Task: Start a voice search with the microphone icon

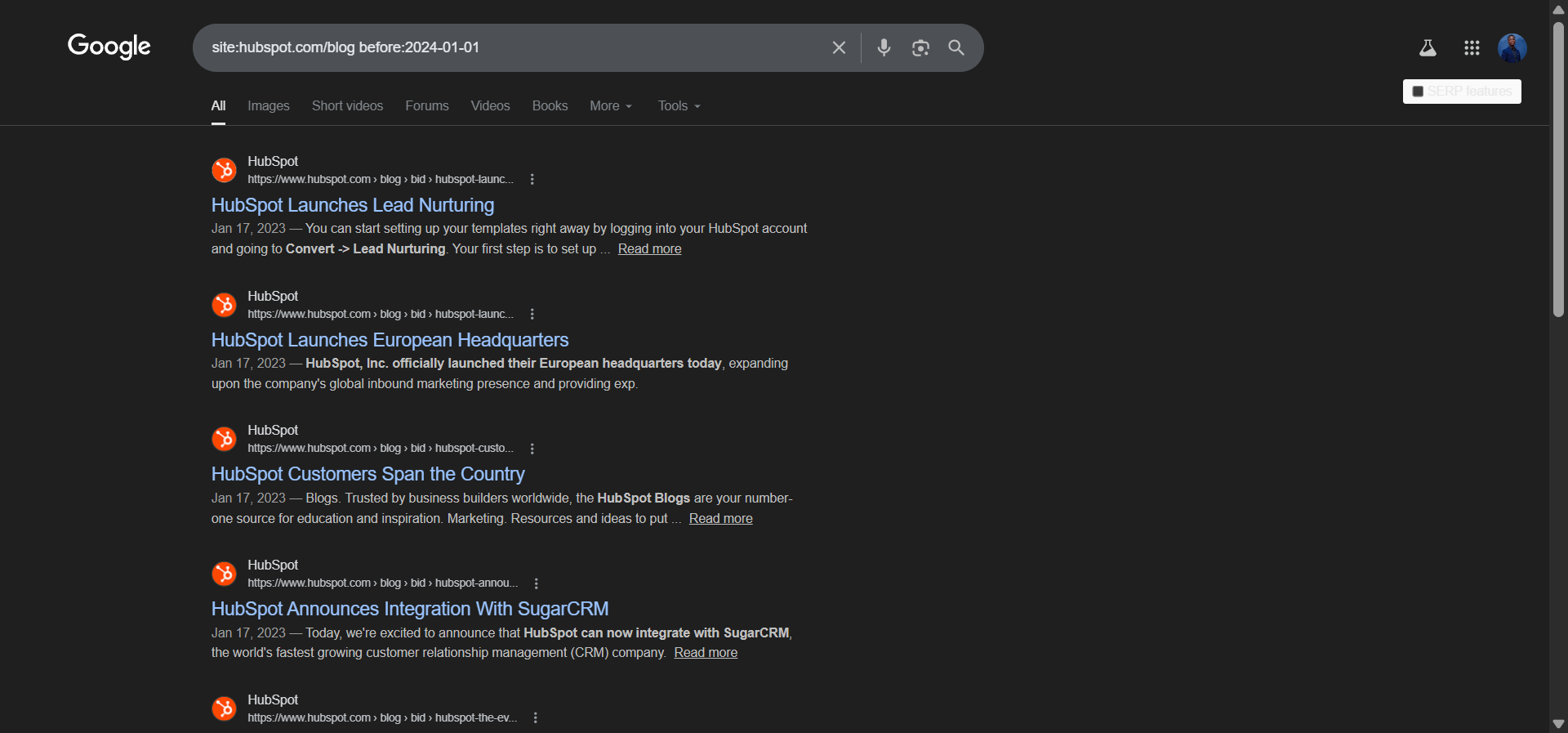Action: coord(884,47)
